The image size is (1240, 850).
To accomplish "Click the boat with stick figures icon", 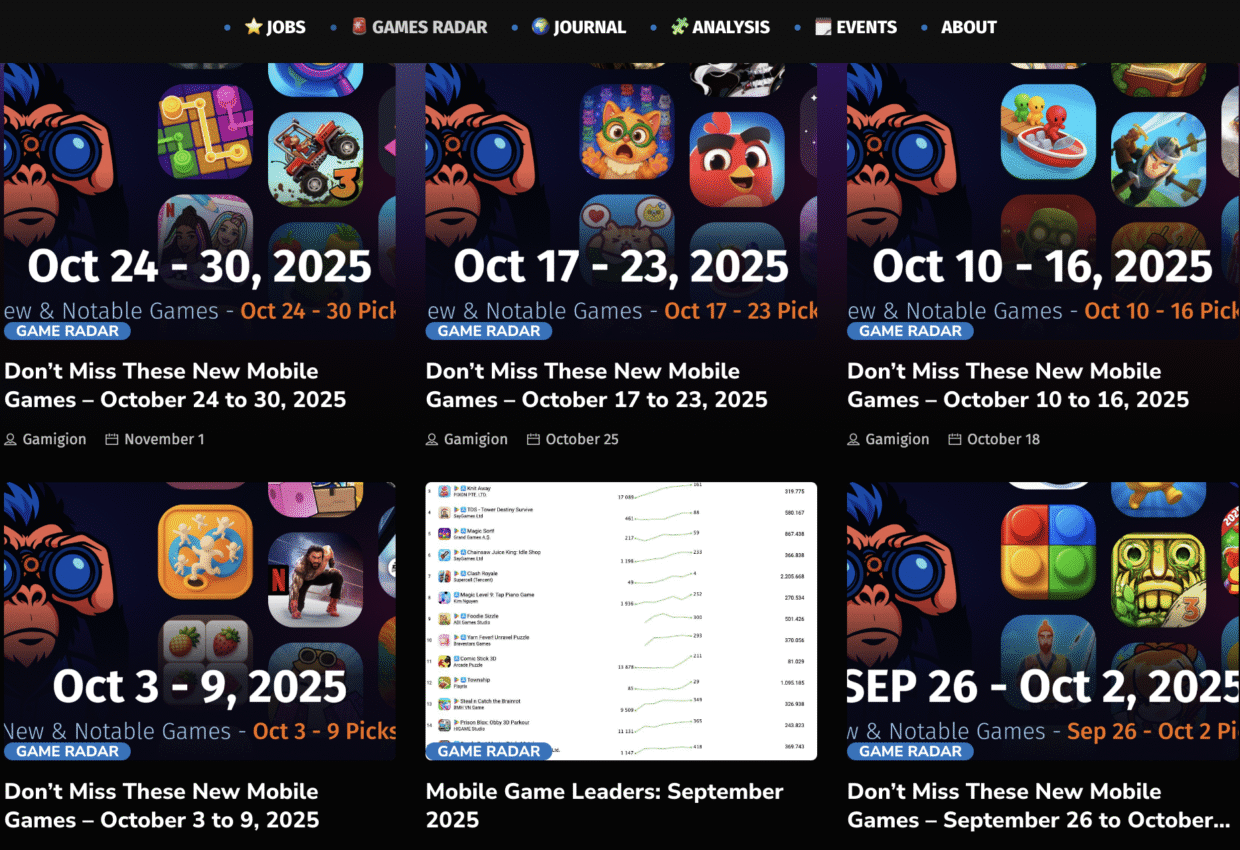I will pyautogui.click(x=1049, y=130).
